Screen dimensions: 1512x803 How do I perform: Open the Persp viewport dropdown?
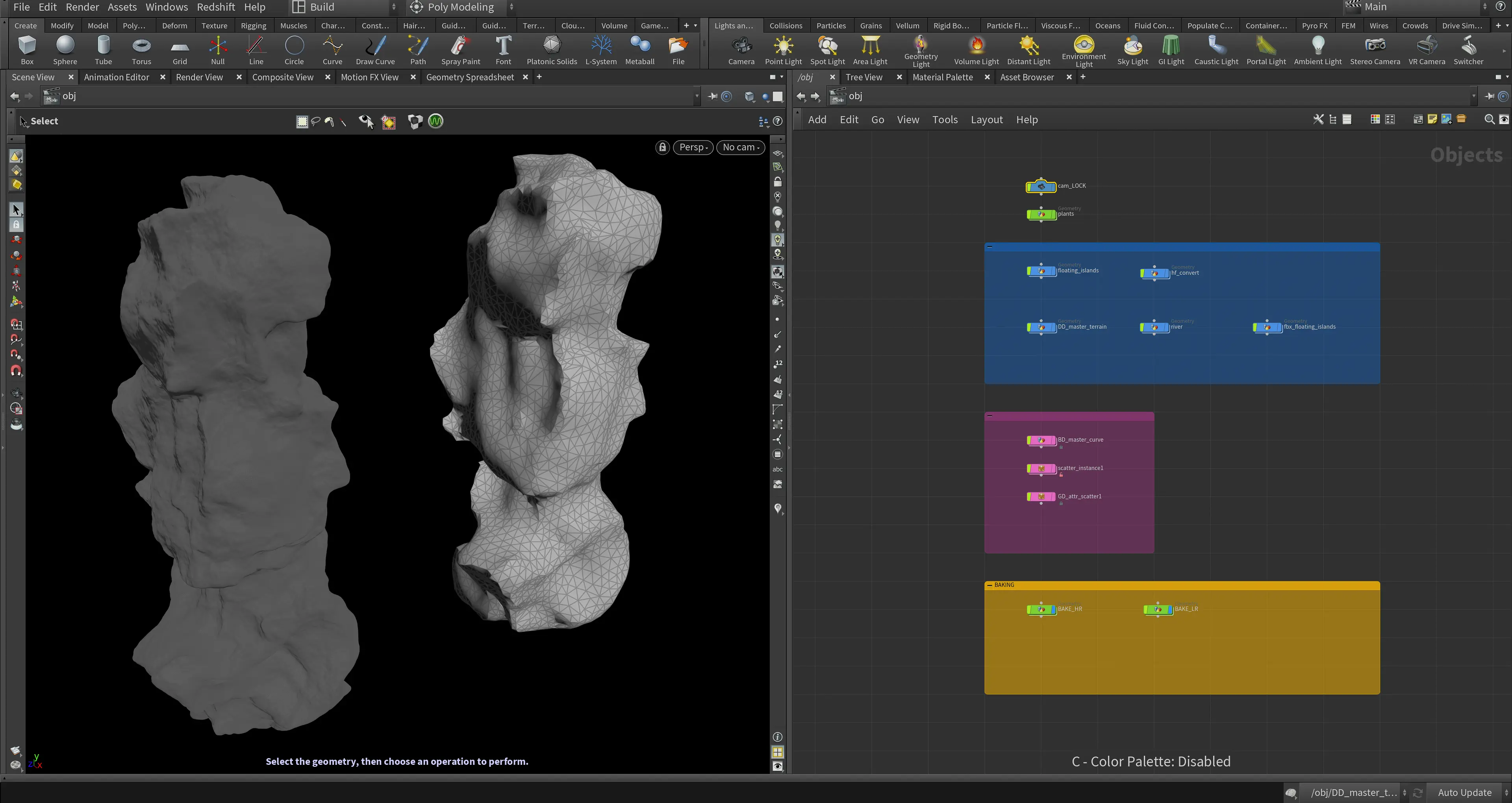pos(693,147)
